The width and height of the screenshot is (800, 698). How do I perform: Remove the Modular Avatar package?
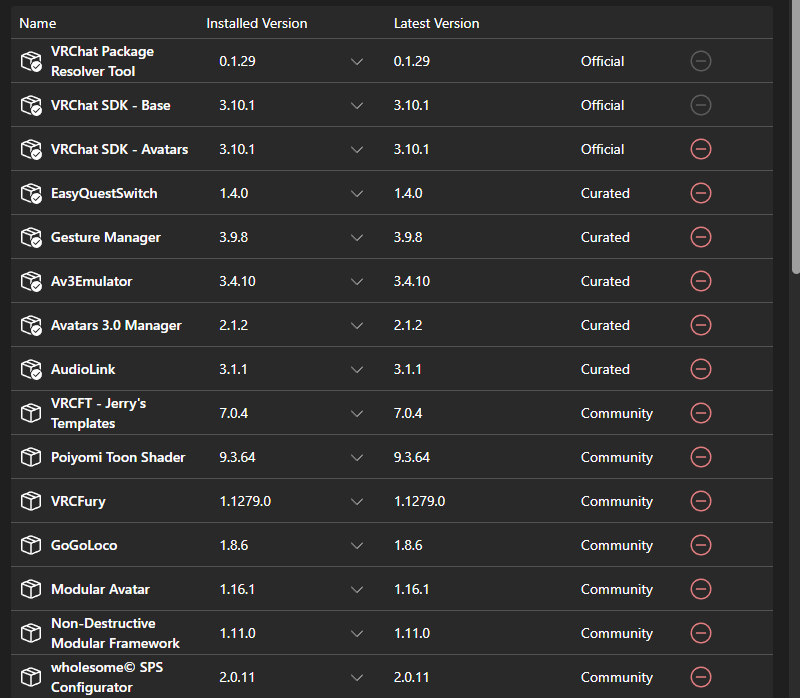[x=701, y=589]
